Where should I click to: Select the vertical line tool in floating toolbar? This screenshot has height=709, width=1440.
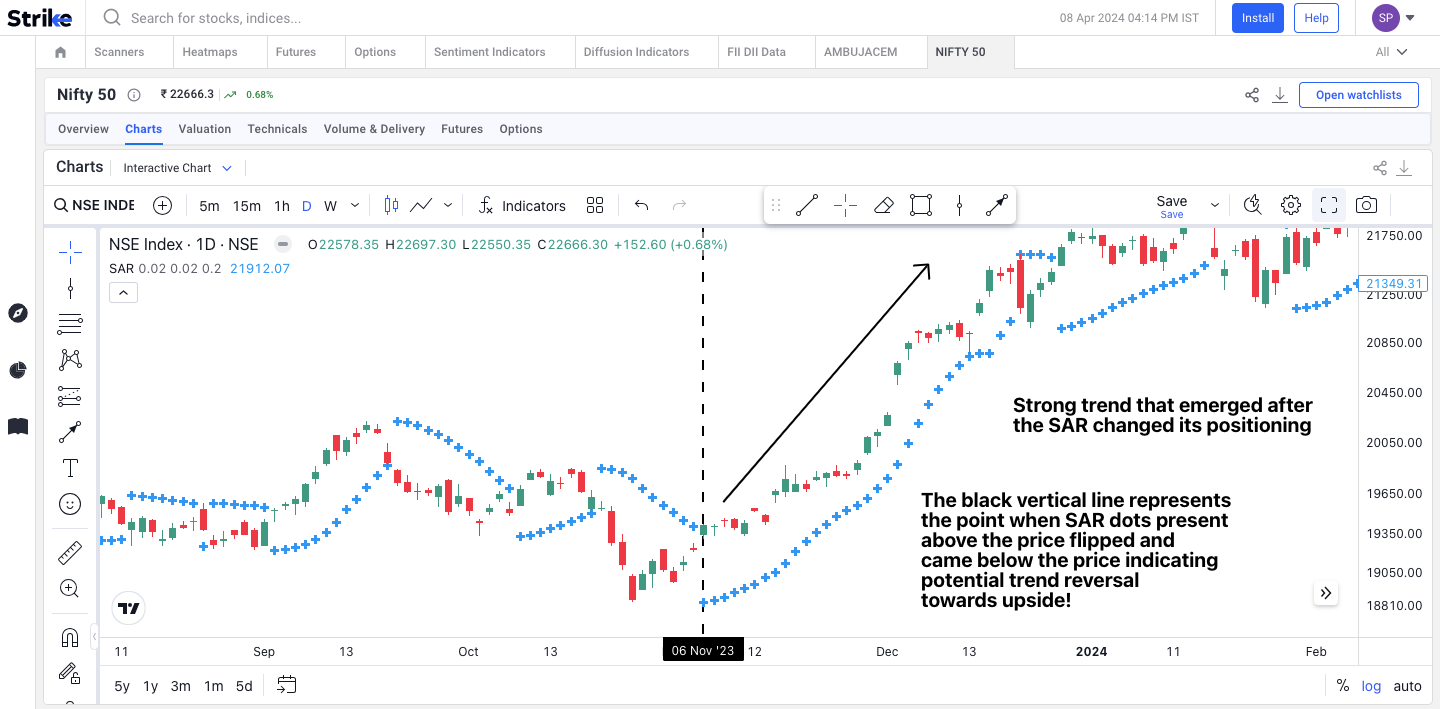959,205
